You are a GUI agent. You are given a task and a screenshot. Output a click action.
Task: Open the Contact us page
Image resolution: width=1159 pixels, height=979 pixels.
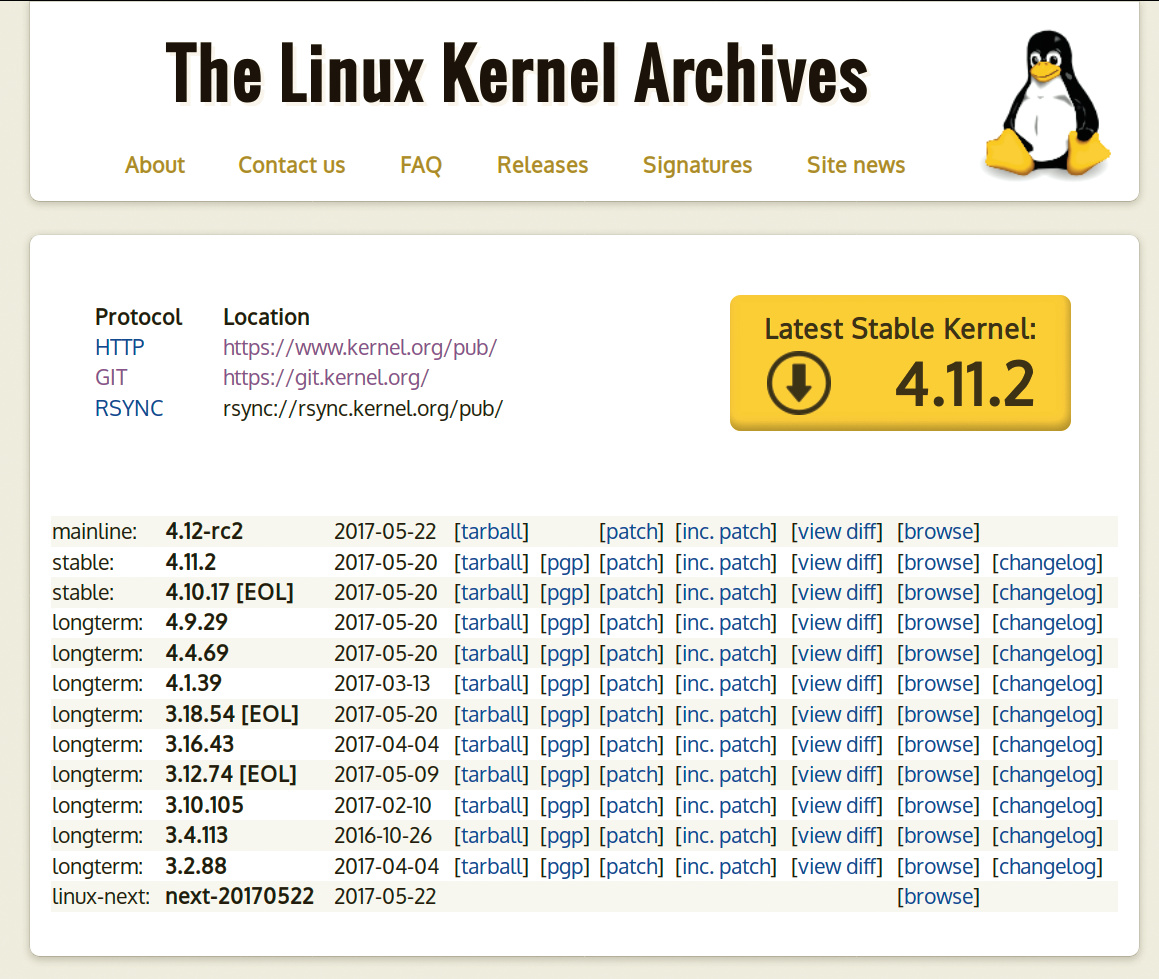click(291, 165)
